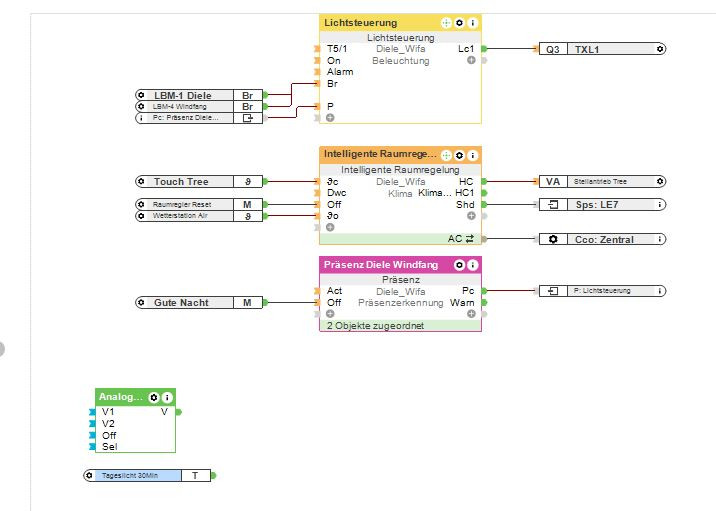716x511 pixels.
Task: Click the T5/1 input of Lichtsteuerung
Action: 337,49
